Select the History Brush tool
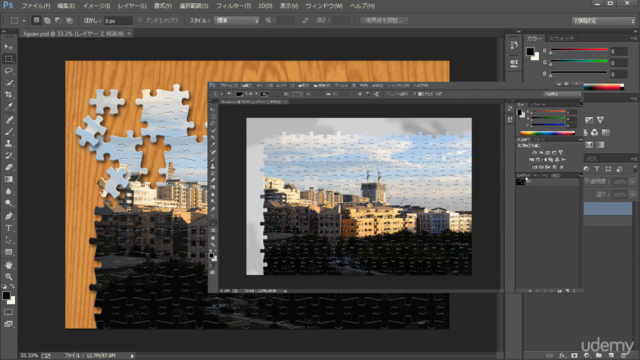This screenshot has width=640, height=360. [9, 156]
